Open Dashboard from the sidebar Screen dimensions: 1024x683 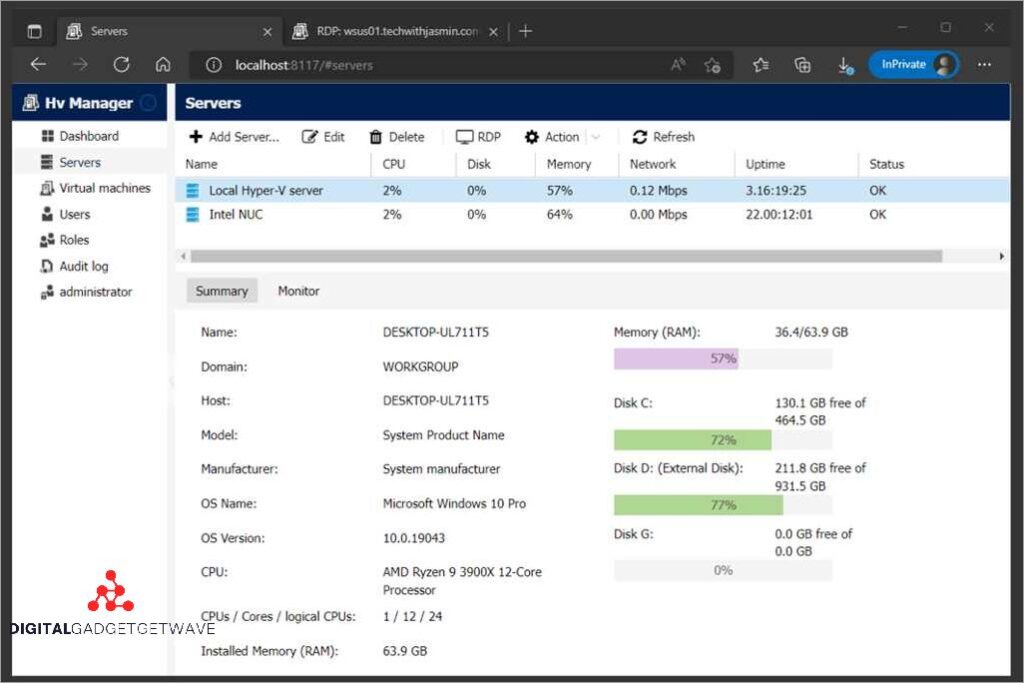[88, 136]
